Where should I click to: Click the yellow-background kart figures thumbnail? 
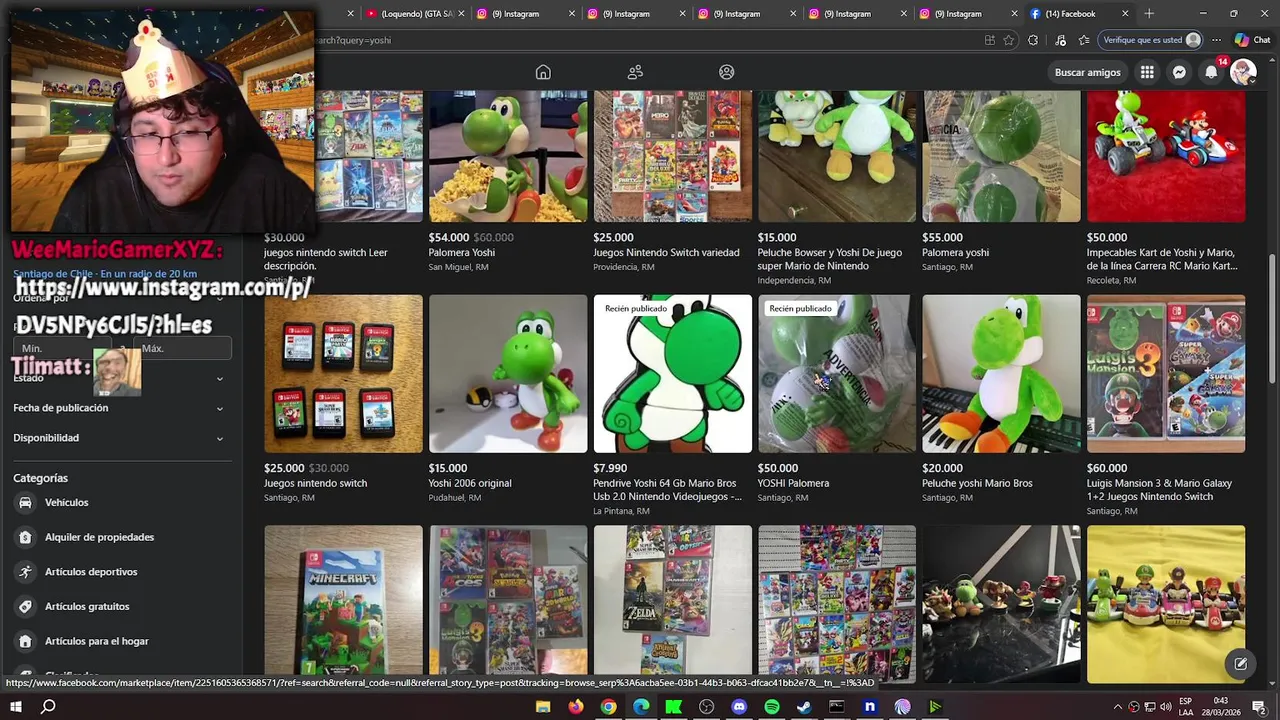tap(1166, 604)
